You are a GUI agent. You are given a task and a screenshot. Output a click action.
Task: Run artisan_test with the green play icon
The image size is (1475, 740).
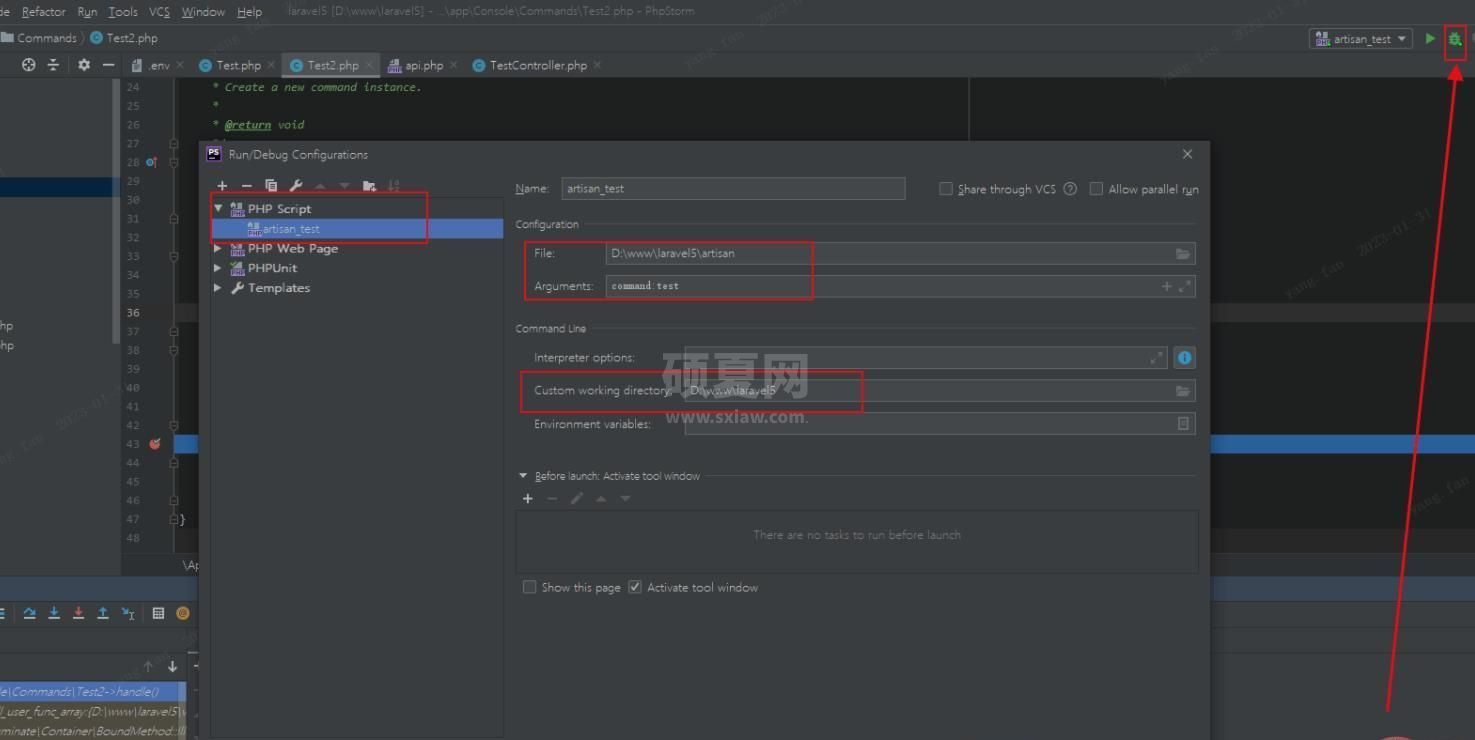(x=1430, y=39)
